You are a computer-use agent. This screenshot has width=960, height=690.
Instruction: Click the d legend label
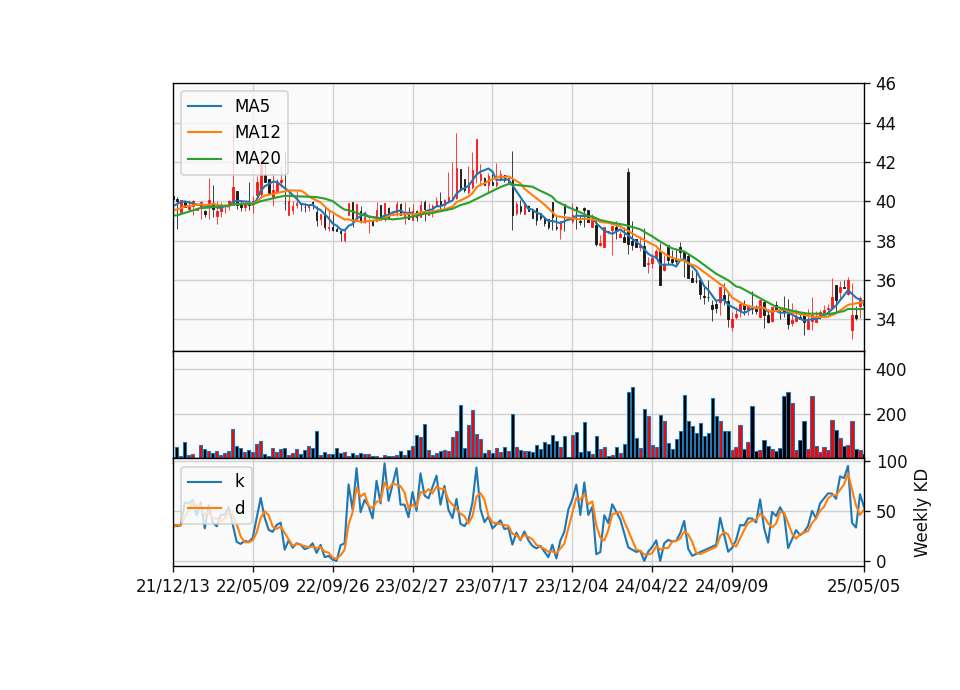click(x=240, y=508)
